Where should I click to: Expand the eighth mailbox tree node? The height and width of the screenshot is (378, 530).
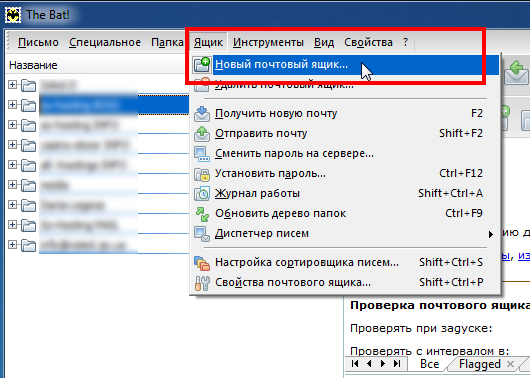(12, 224)
